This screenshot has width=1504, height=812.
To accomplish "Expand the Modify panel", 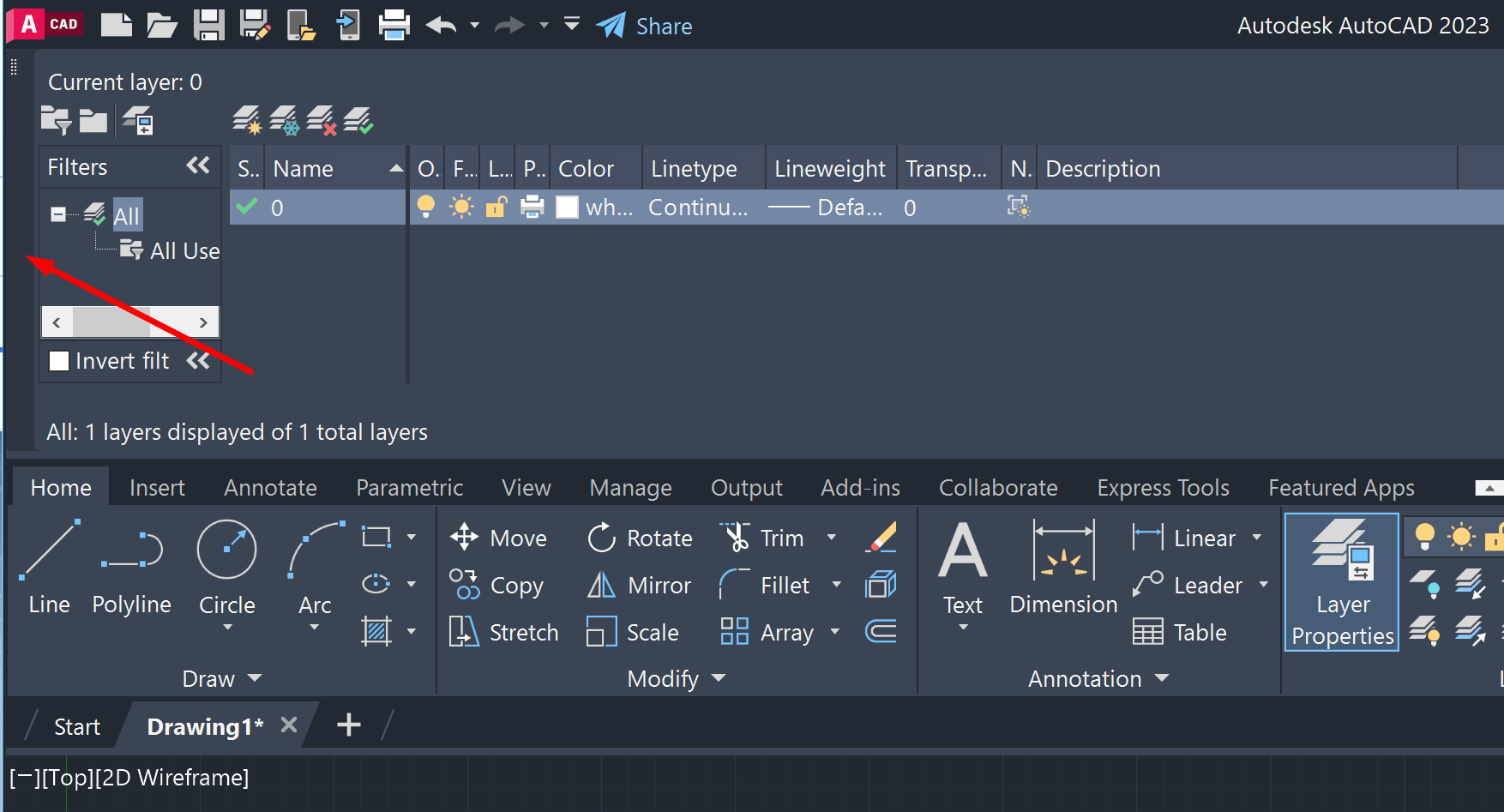I will (677, 678).
